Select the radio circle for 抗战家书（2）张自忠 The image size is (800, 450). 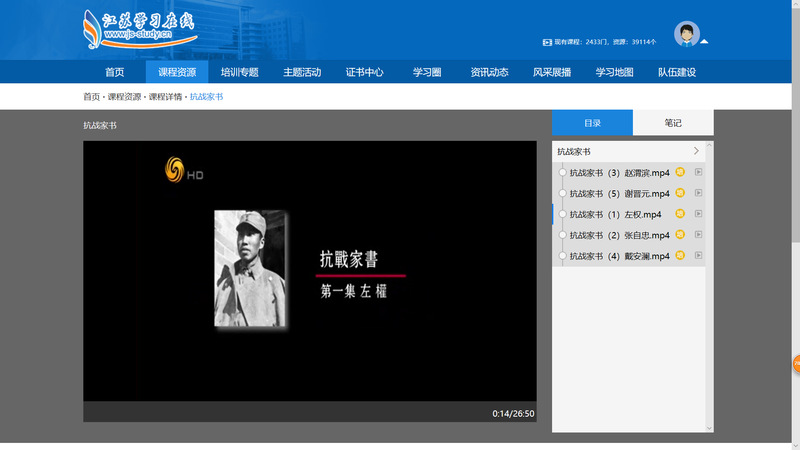point(563,235)
